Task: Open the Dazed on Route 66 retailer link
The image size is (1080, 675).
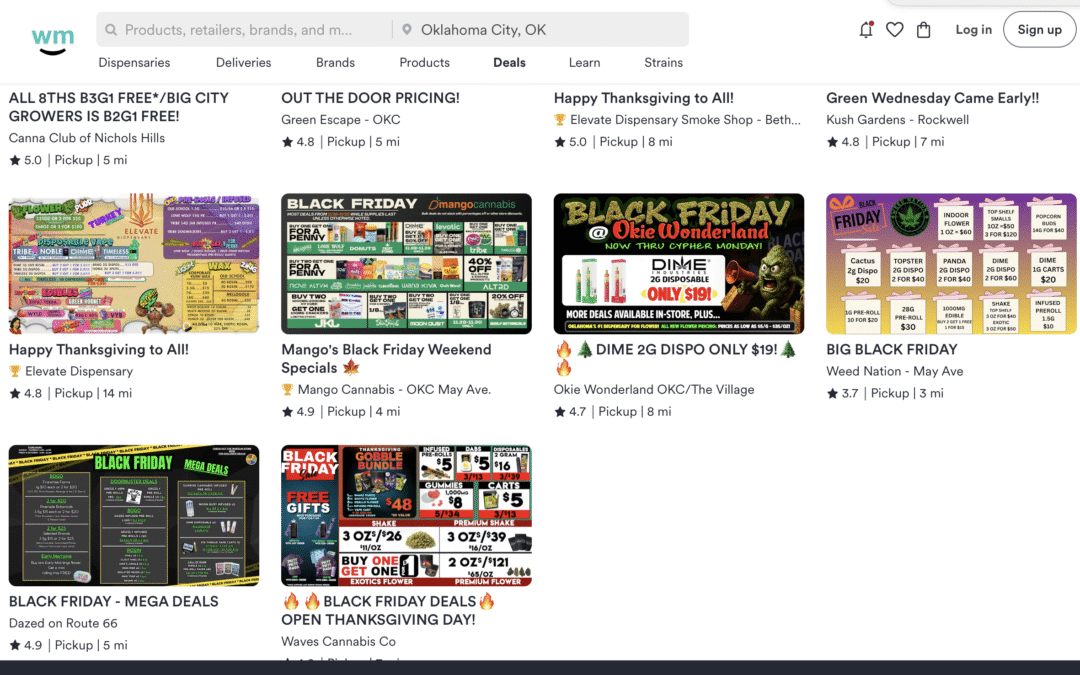Action: (63, 623)
